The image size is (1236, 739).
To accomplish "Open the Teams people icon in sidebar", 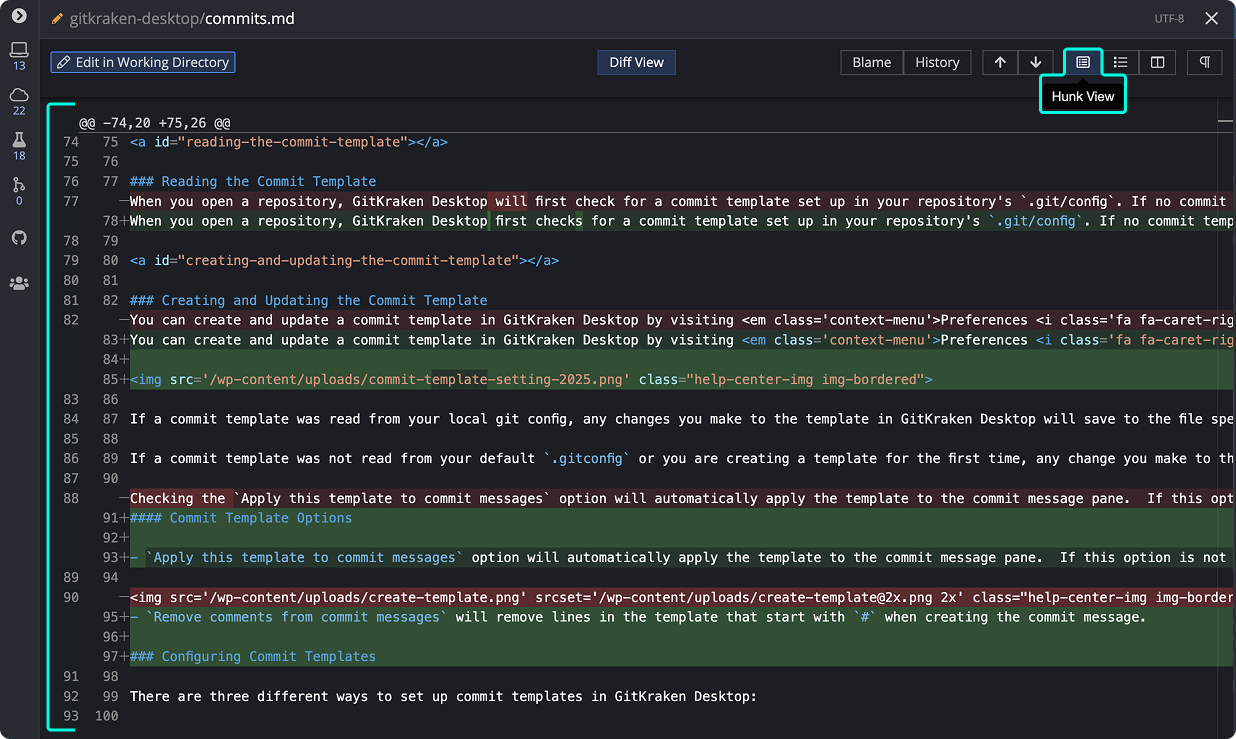I will (x=19, y=283).
